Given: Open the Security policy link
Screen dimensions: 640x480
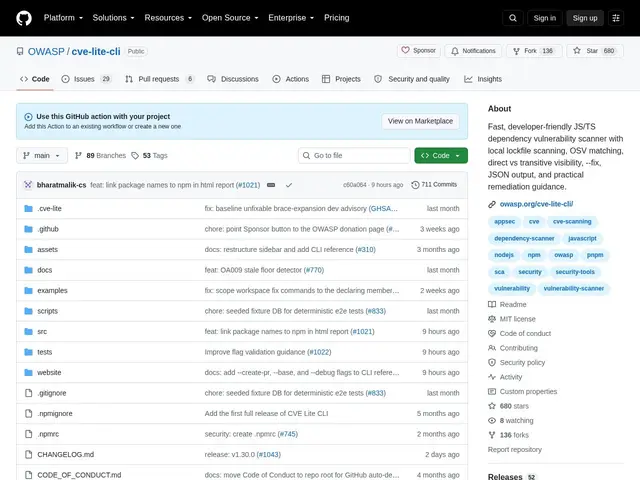Looking at the screenshot, I should [x=517, y=362].
